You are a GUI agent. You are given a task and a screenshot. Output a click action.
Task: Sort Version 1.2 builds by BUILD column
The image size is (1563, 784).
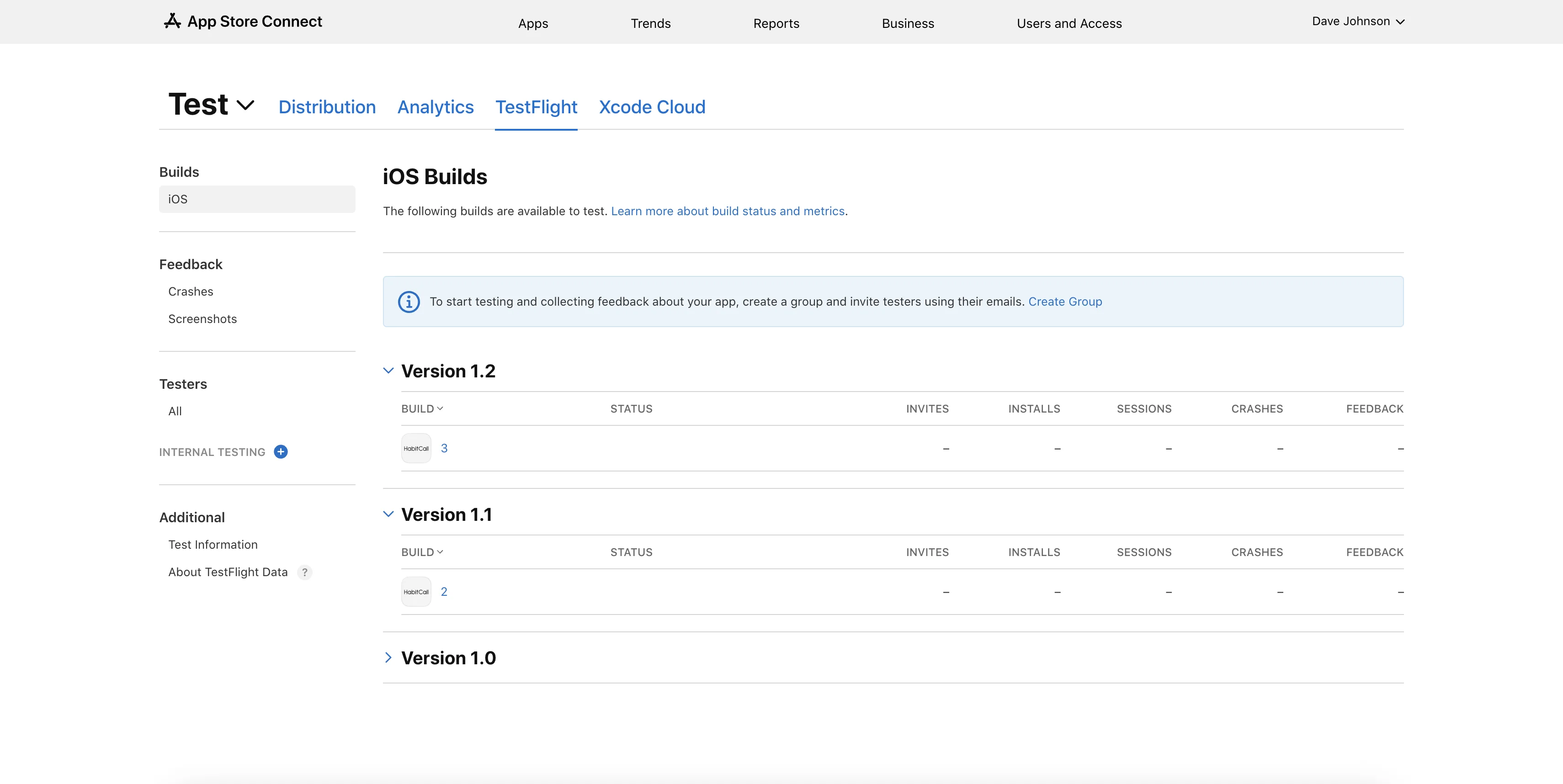422,408
